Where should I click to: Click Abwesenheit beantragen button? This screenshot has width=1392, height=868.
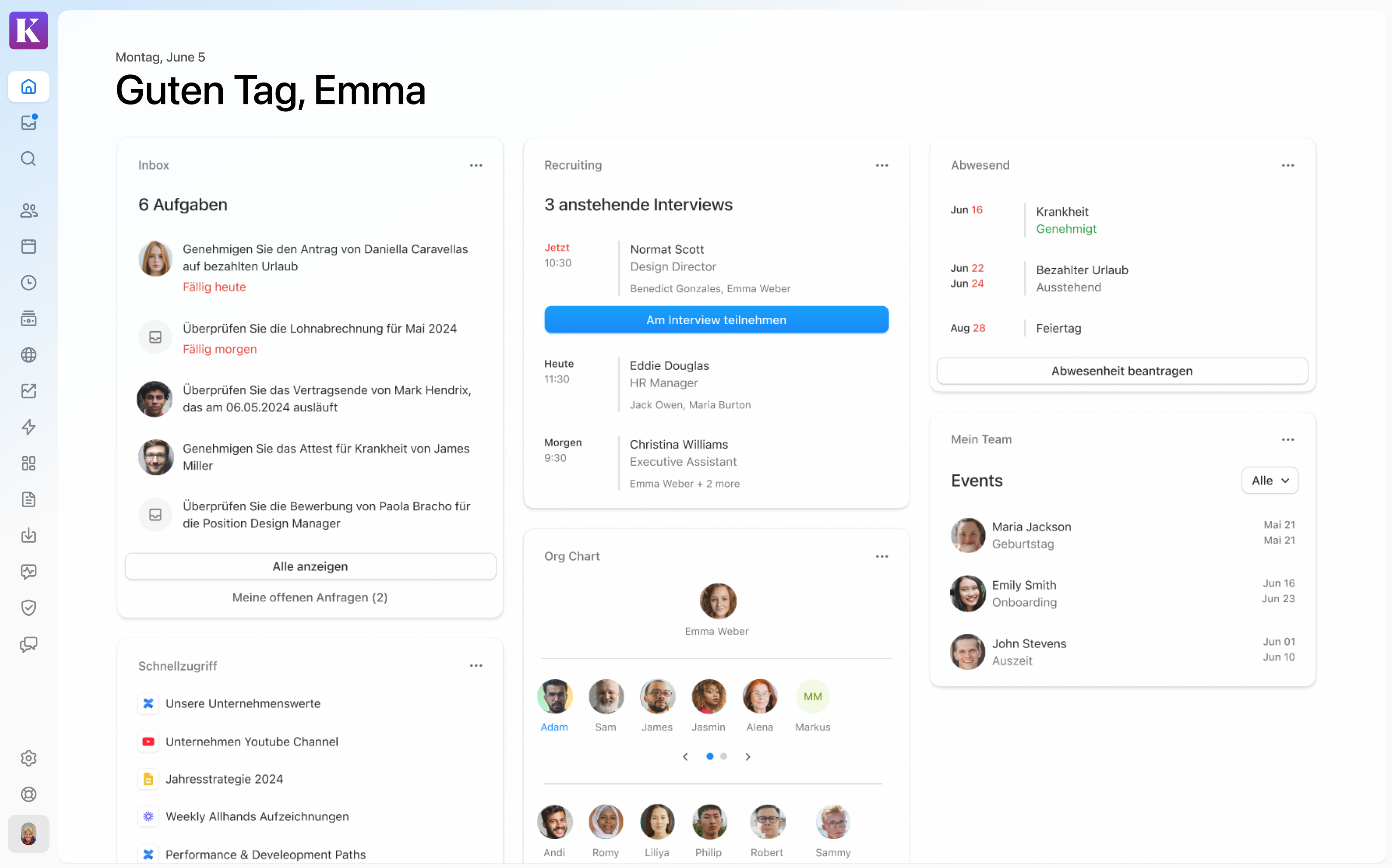click(1122, 371)
